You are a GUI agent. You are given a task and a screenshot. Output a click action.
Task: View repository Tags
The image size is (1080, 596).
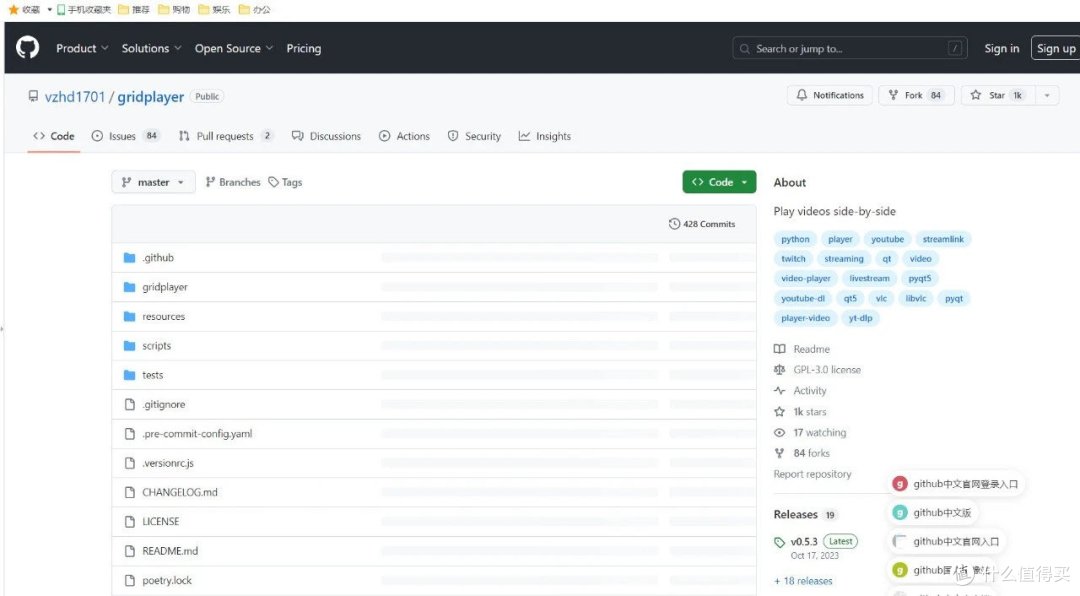coord(285,182)
